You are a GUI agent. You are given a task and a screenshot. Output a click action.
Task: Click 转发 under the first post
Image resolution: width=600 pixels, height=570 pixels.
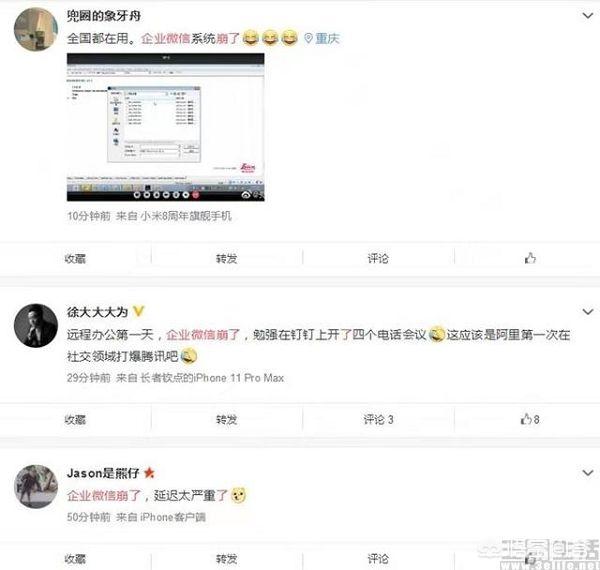click(227, 259)
